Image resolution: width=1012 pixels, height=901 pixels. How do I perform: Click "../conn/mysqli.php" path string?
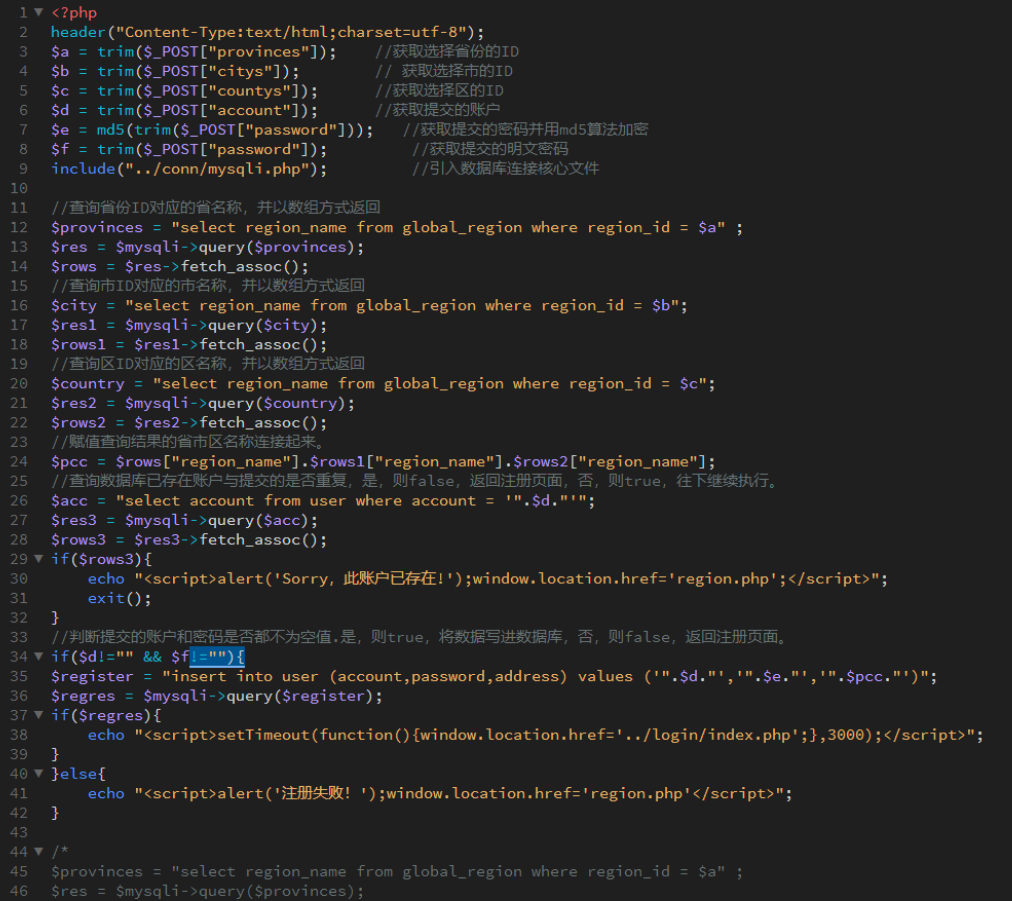217,169
